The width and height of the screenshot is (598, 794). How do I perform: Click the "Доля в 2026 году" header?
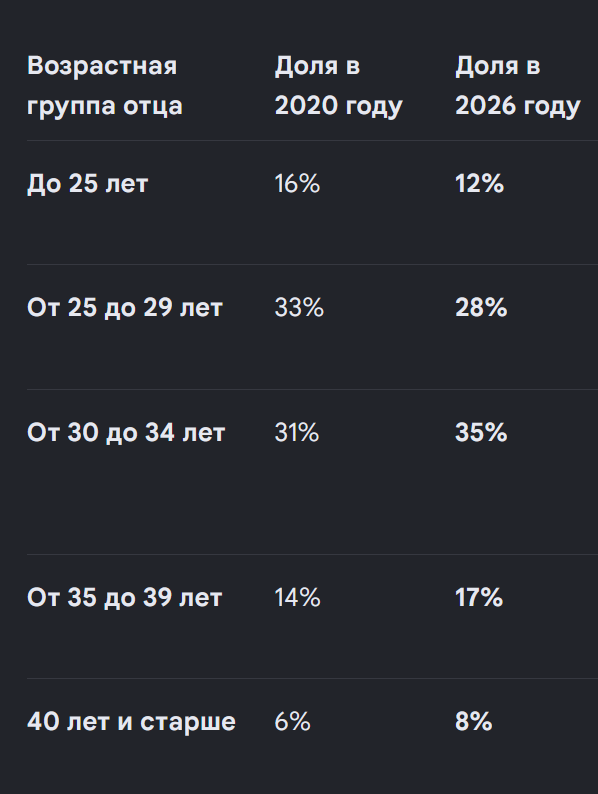click(517, 86)
